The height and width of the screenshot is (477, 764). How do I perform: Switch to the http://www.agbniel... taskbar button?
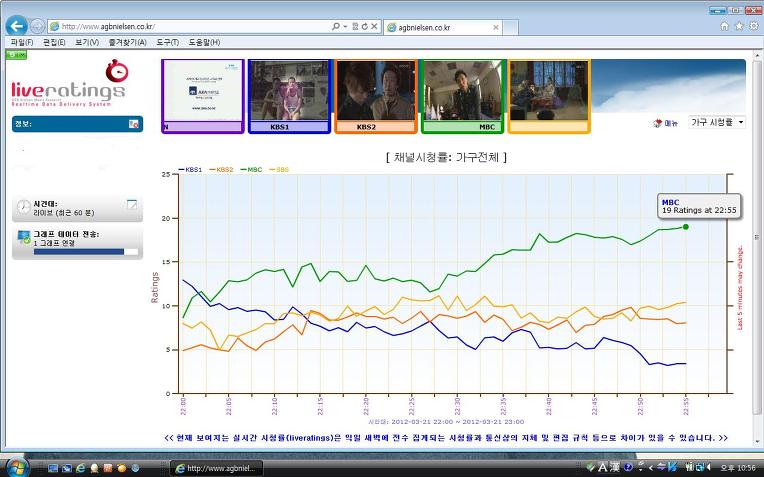217,468
